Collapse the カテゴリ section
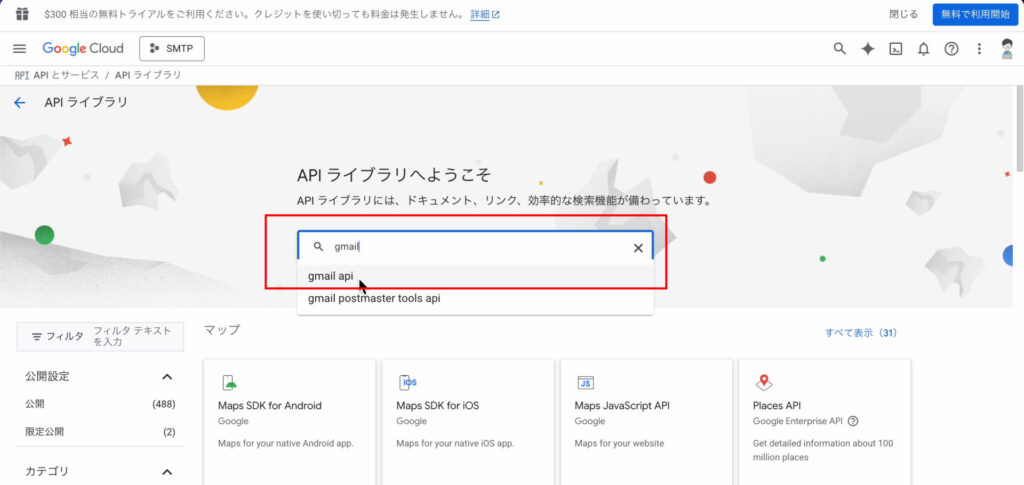This screenshot has height=485, width=1024. pos(167,471)
